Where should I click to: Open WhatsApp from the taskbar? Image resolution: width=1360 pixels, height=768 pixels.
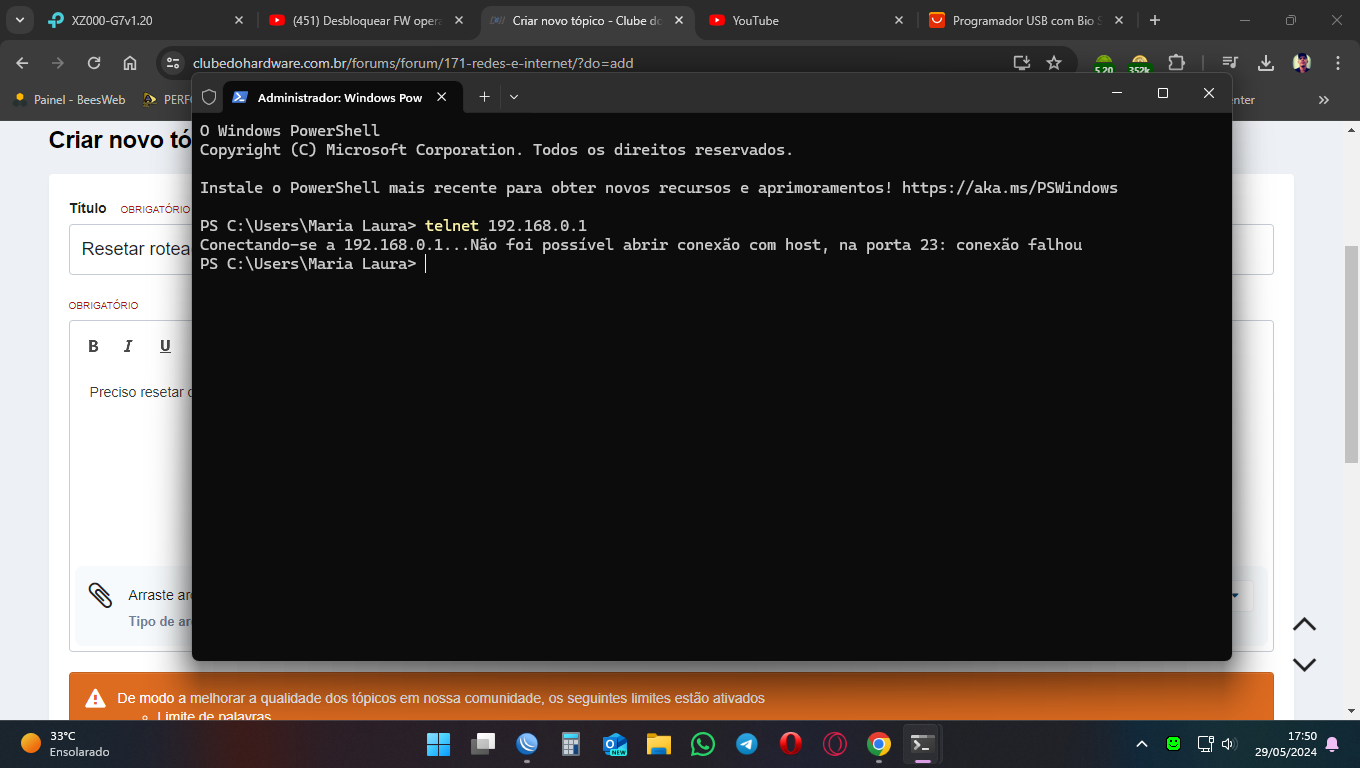703,744
